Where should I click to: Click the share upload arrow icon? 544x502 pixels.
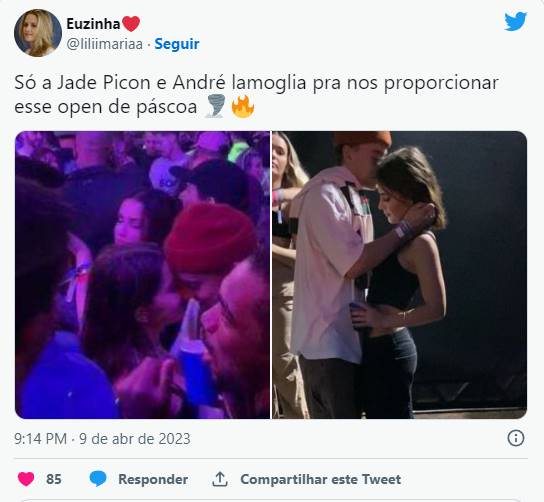coord(219,479)
